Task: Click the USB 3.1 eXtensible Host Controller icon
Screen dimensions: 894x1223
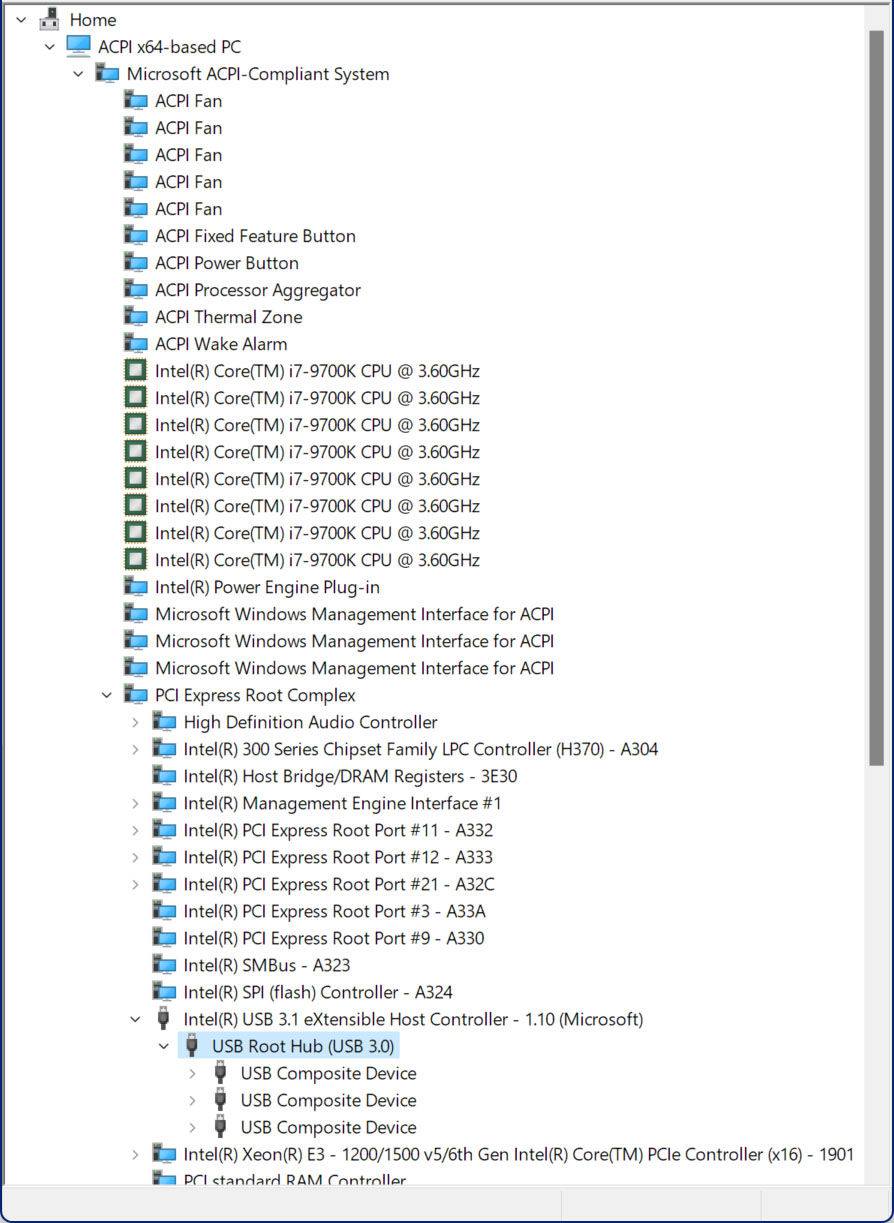Action: click(x=164, y=1019)
